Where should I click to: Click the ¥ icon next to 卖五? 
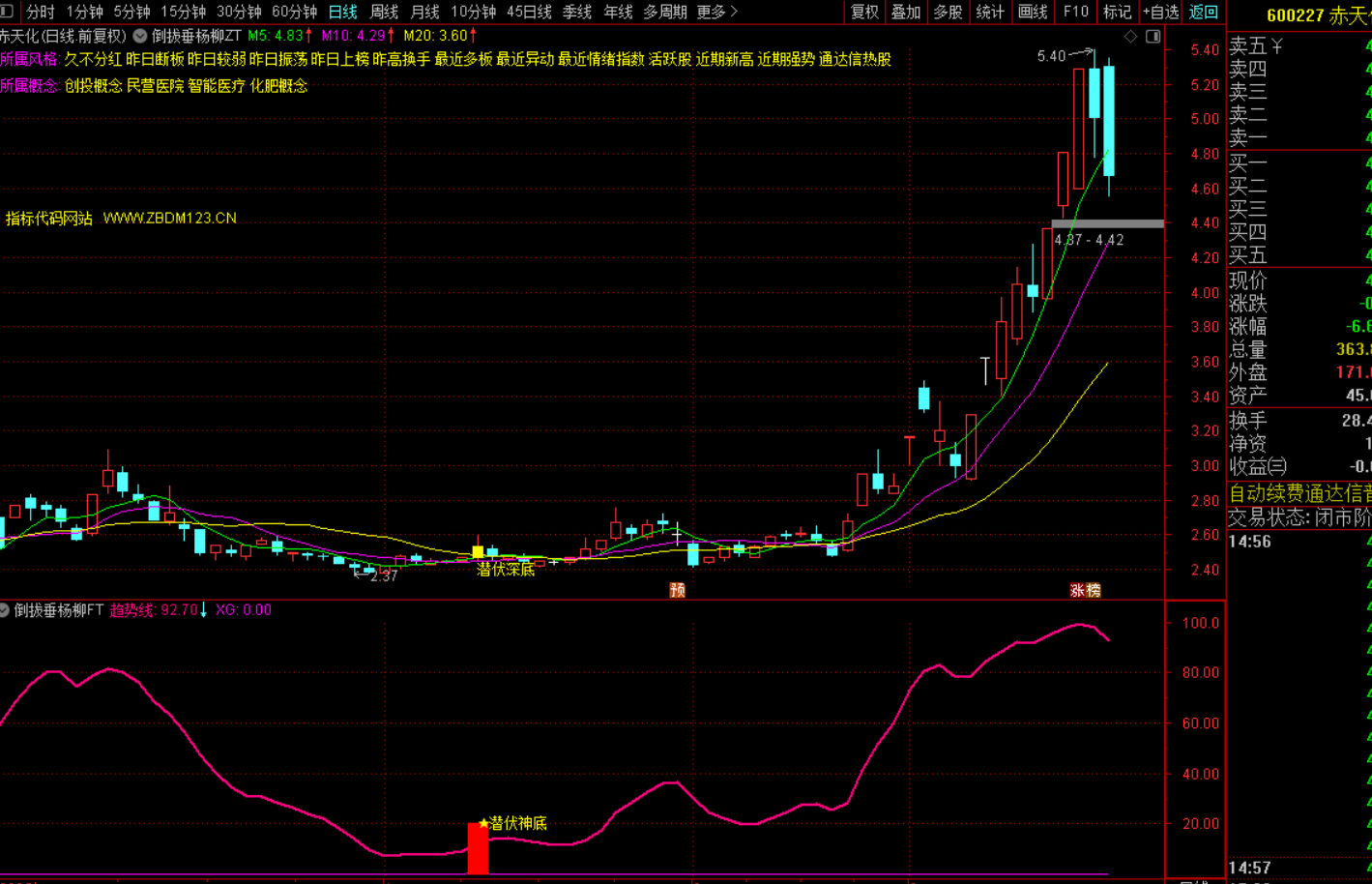(1276, 46)
